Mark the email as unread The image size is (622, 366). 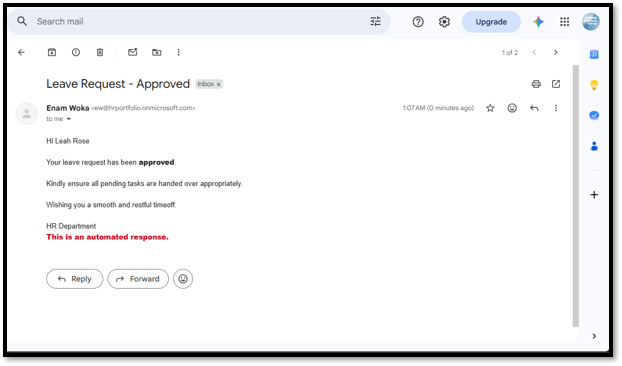pyautogui.click(x=132, y=52)
